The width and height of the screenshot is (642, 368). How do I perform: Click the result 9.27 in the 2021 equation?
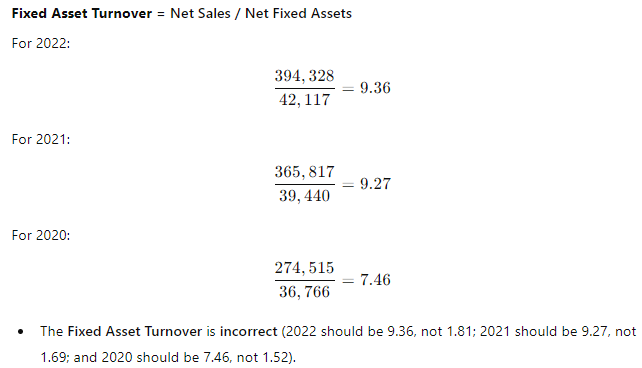pyautogui.click(x=375, y=184)
